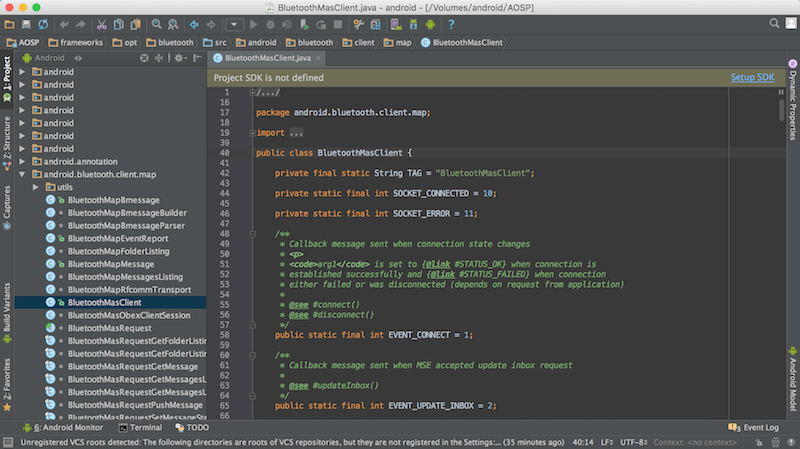Viewport: 800px width, 449px height.
Task: Open the AVD Manager phone icon
Action: pyautogui.click(x=396, y=24)
